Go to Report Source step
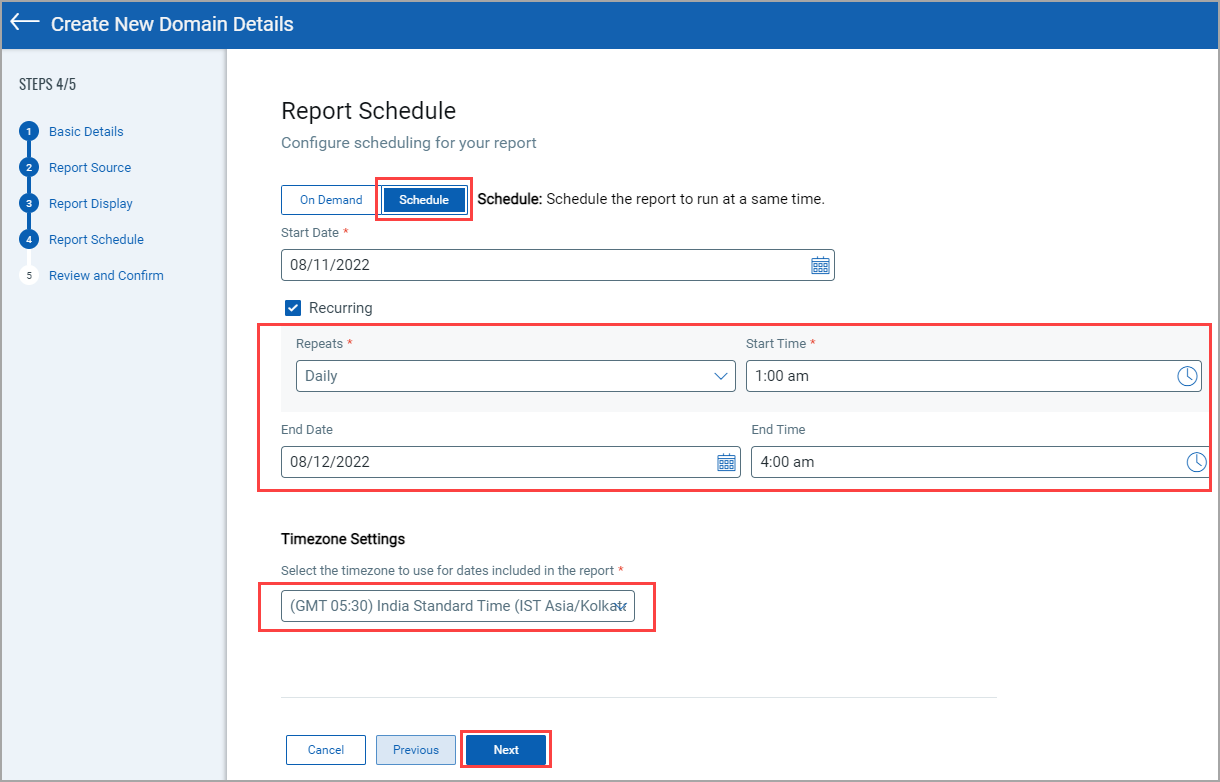The height and width of the screenshot is (782, 1220). (90, 168)
